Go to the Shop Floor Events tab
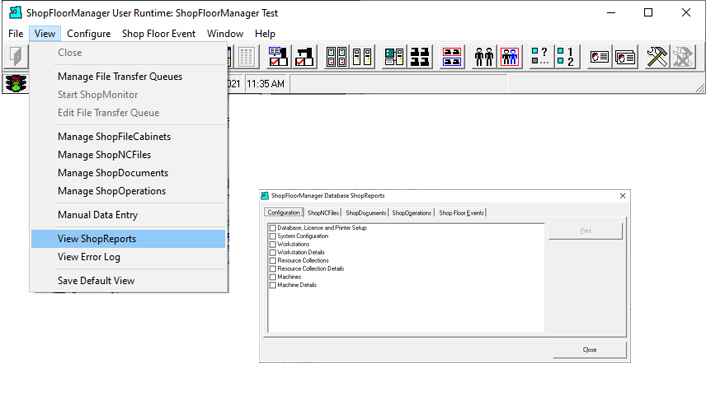 462,213
